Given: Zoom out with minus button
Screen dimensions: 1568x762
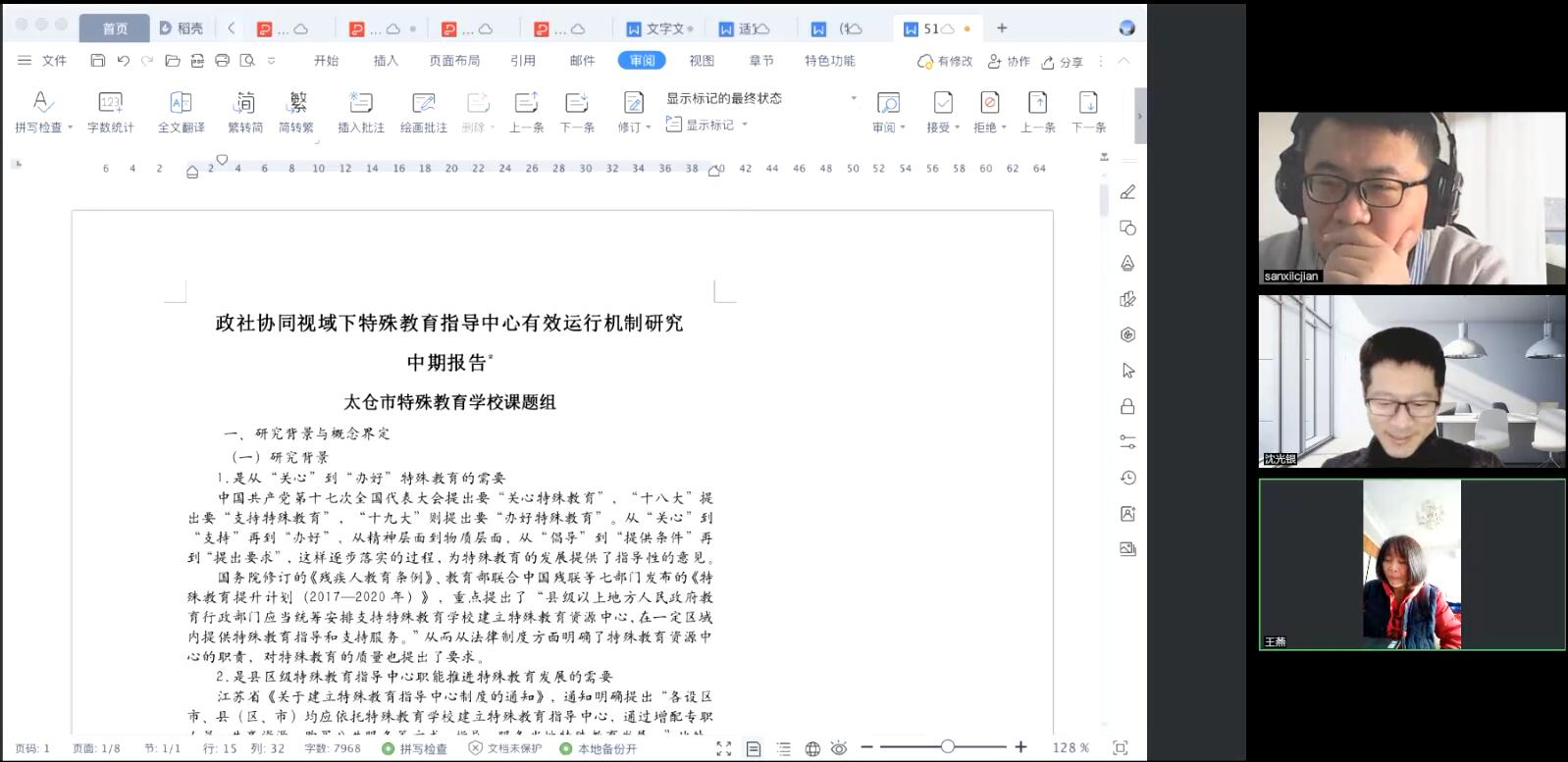Looking at the screenshot, I should coord(866,747).
